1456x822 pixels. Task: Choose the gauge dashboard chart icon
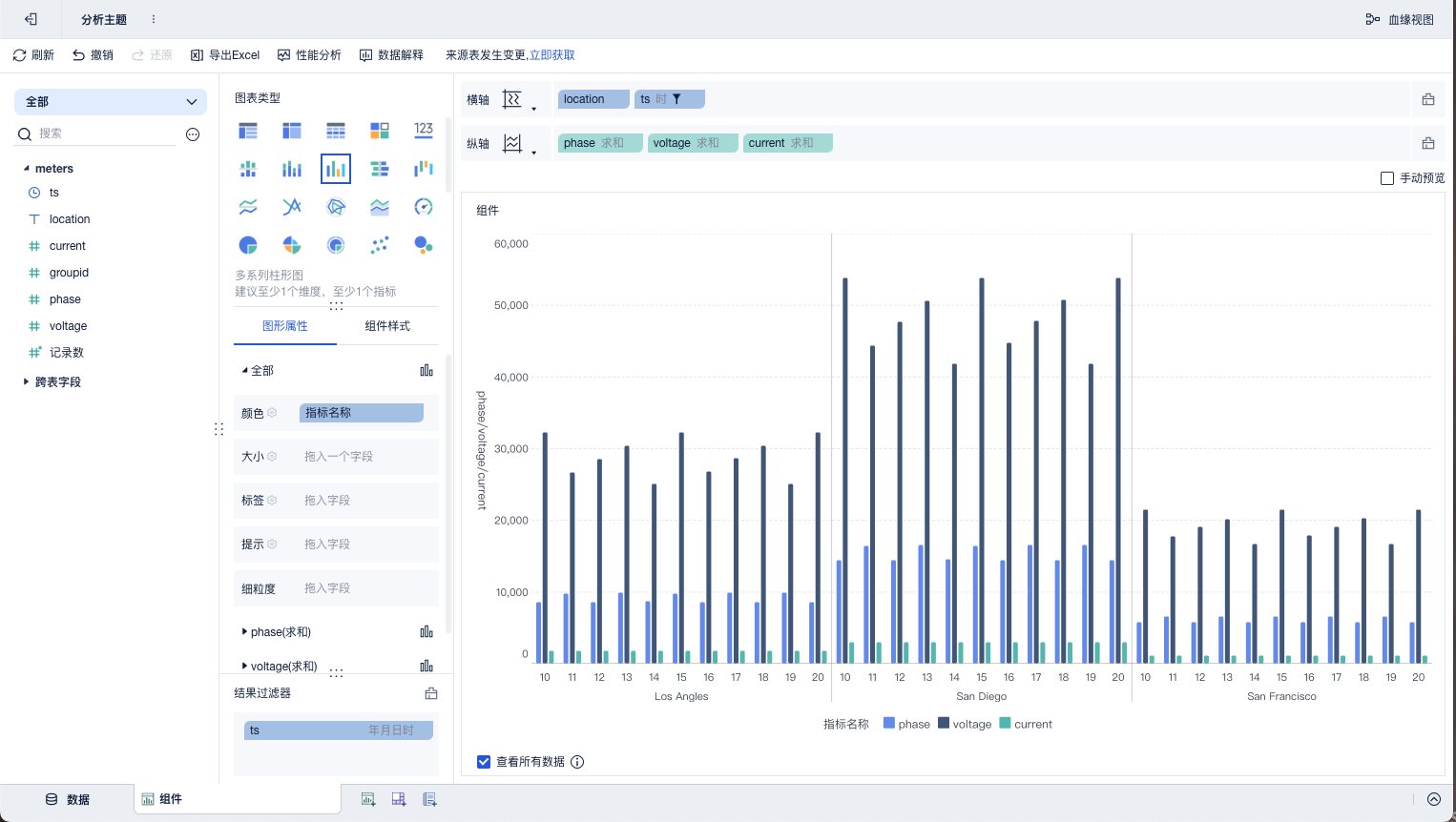pyautogui.click(x=424, y=207)
